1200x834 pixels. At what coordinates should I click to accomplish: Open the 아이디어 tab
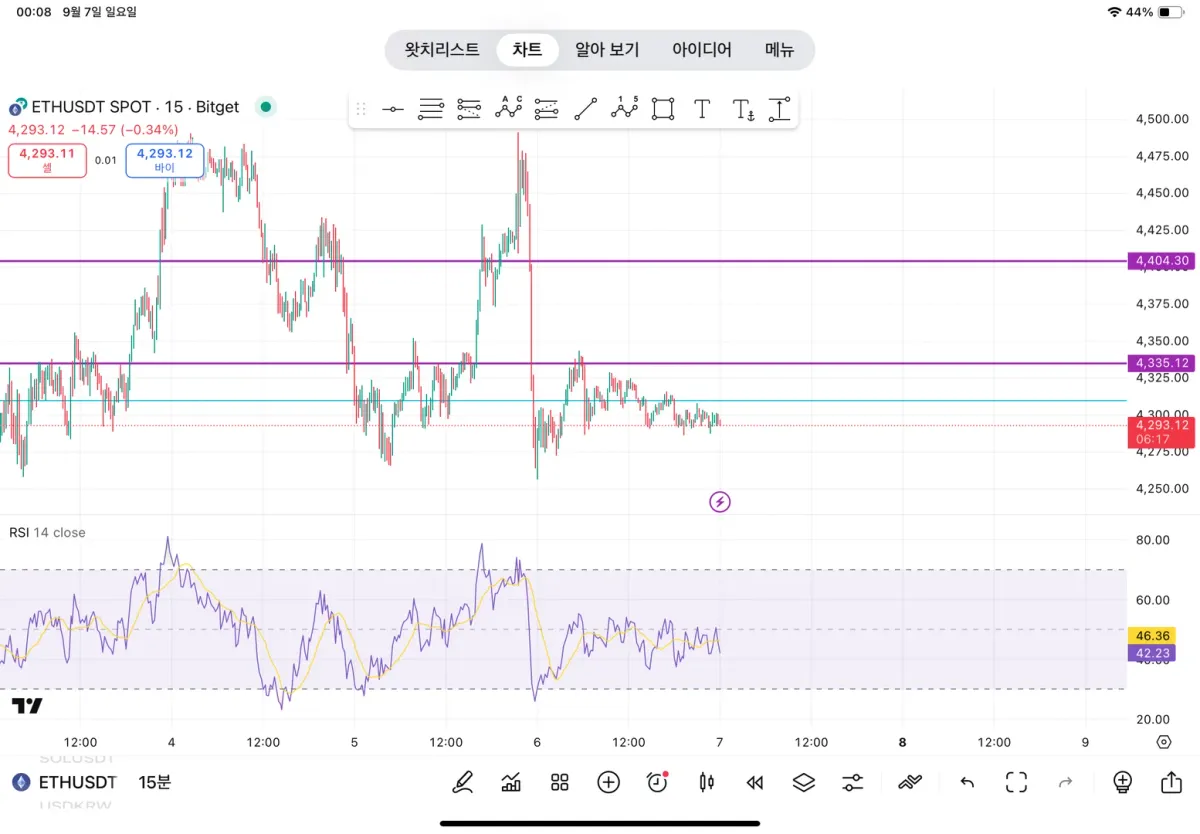pyautogui.click(x=702, y=50)
